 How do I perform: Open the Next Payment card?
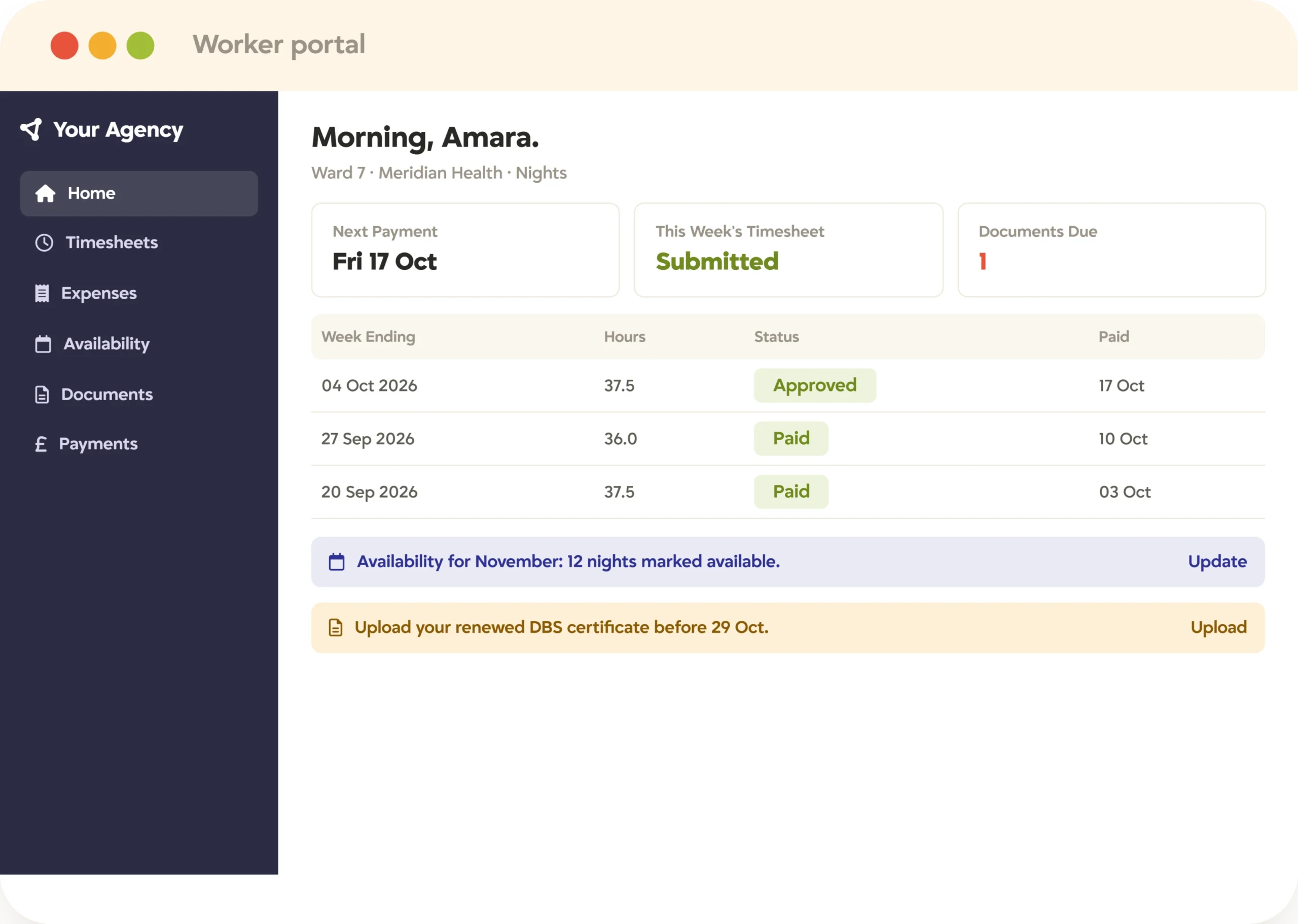465,250
